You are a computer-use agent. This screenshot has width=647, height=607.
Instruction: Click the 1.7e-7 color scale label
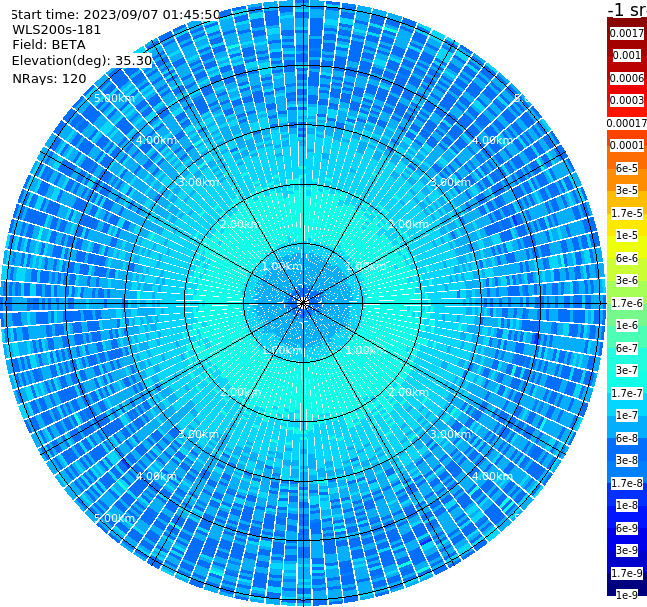(x=627, y=393)
